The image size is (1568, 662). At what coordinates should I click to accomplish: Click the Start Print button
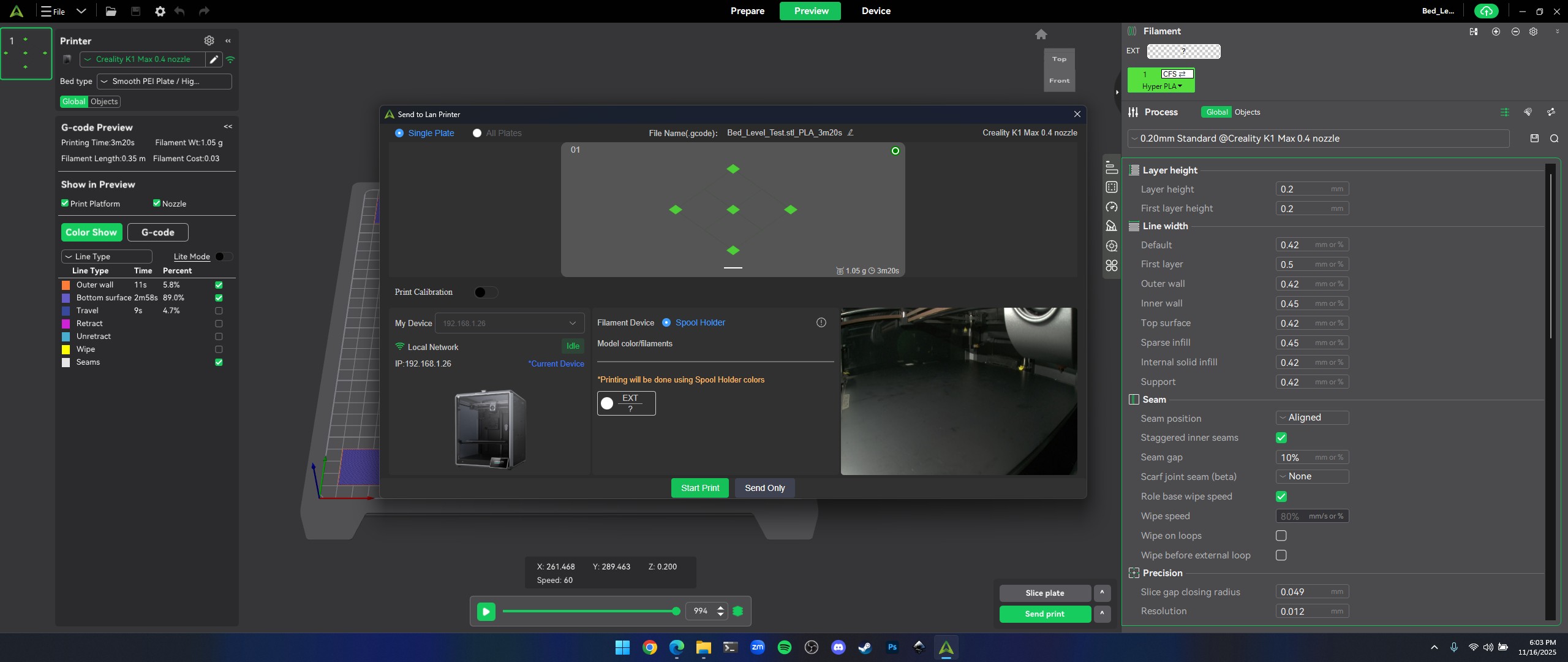699,488
